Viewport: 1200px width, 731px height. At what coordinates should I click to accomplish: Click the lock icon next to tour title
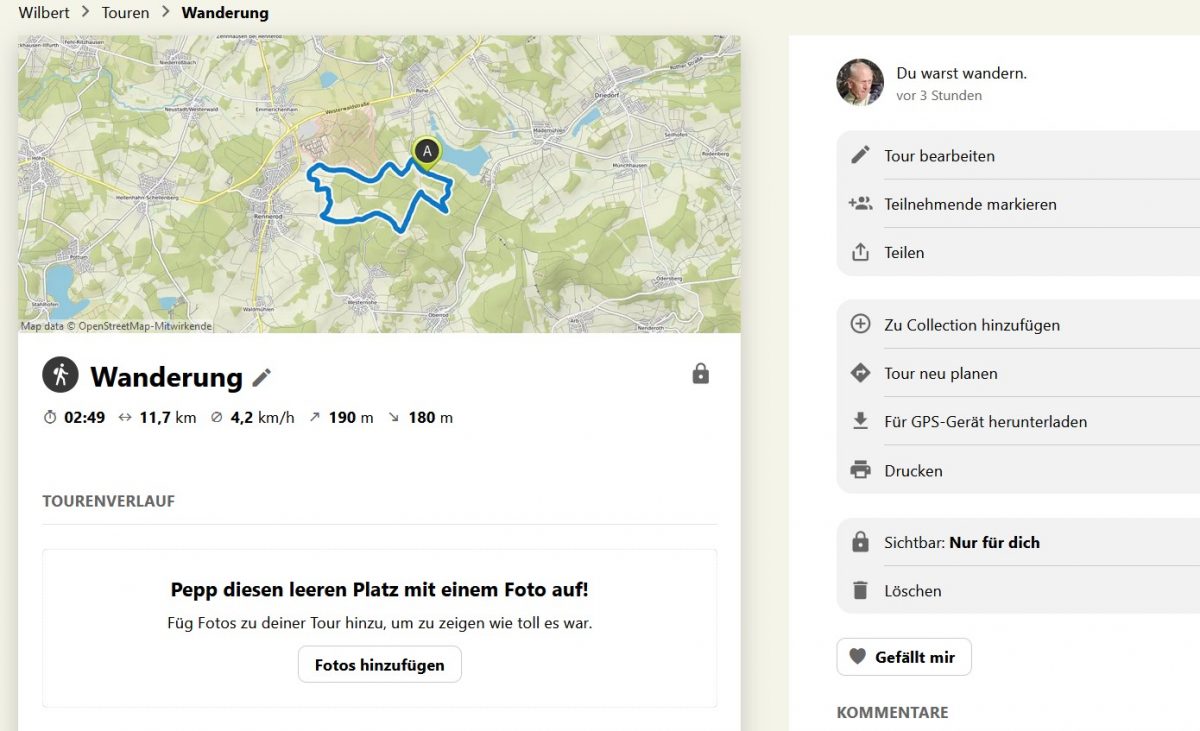[700, 374]
